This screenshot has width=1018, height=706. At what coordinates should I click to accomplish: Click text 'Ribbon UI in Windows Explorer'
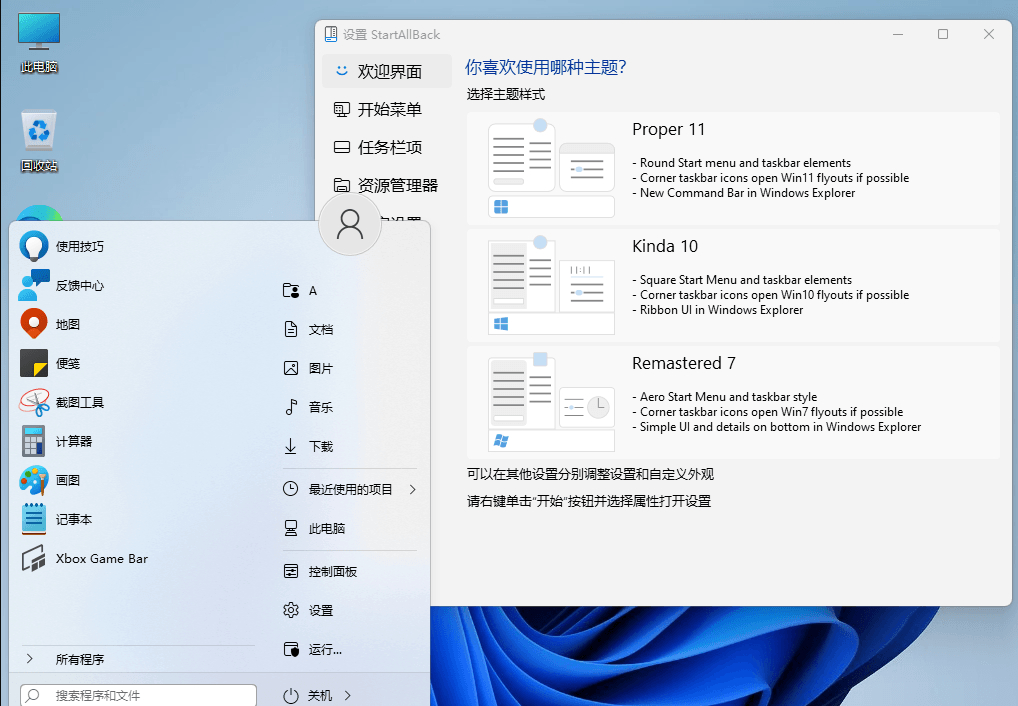click(x=721, y=310)
